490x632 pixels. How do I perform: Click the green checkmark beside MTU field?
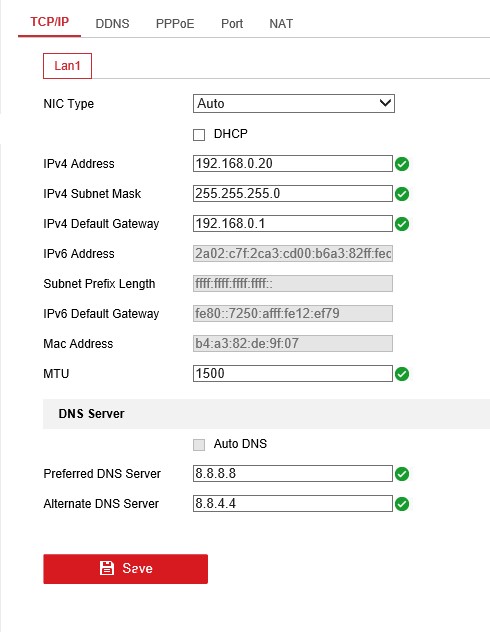pos(402,374)
